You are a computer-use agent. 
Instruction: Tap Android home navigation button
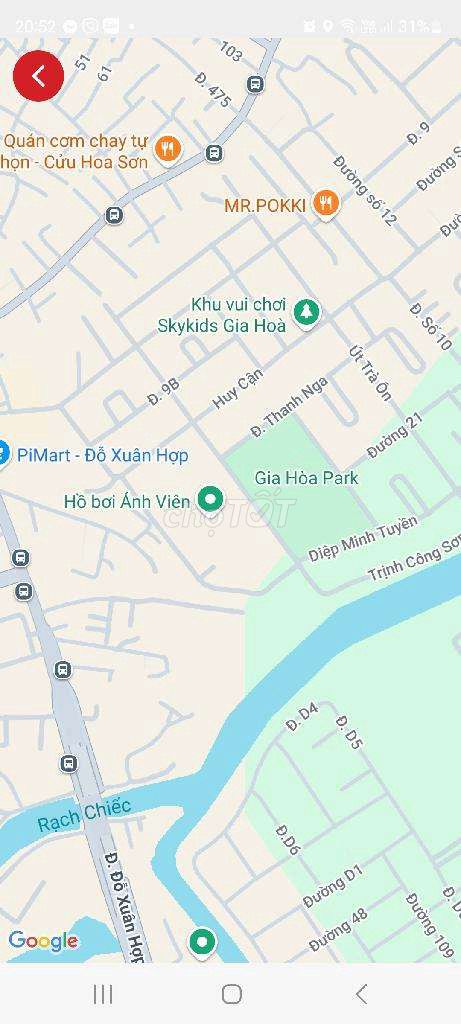(x=232, y=994)
